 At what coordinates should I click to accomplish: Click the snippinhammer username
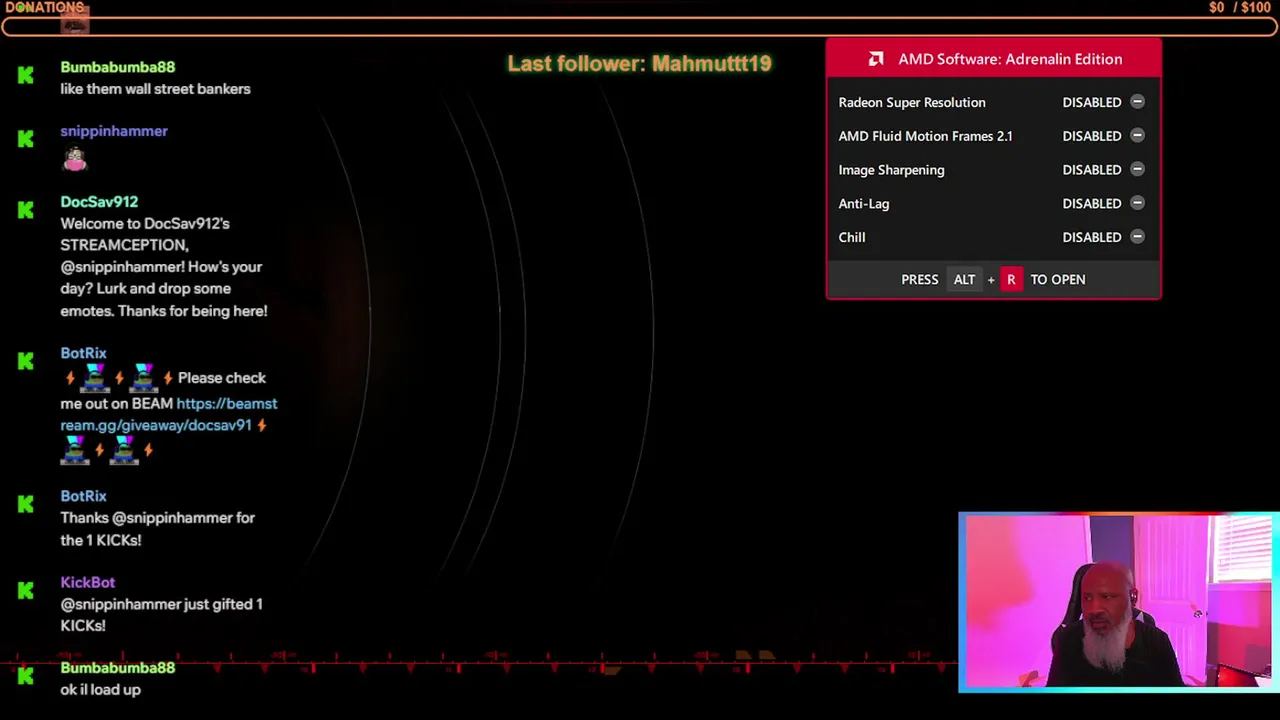pyautogui.click(x=114, y=131)
